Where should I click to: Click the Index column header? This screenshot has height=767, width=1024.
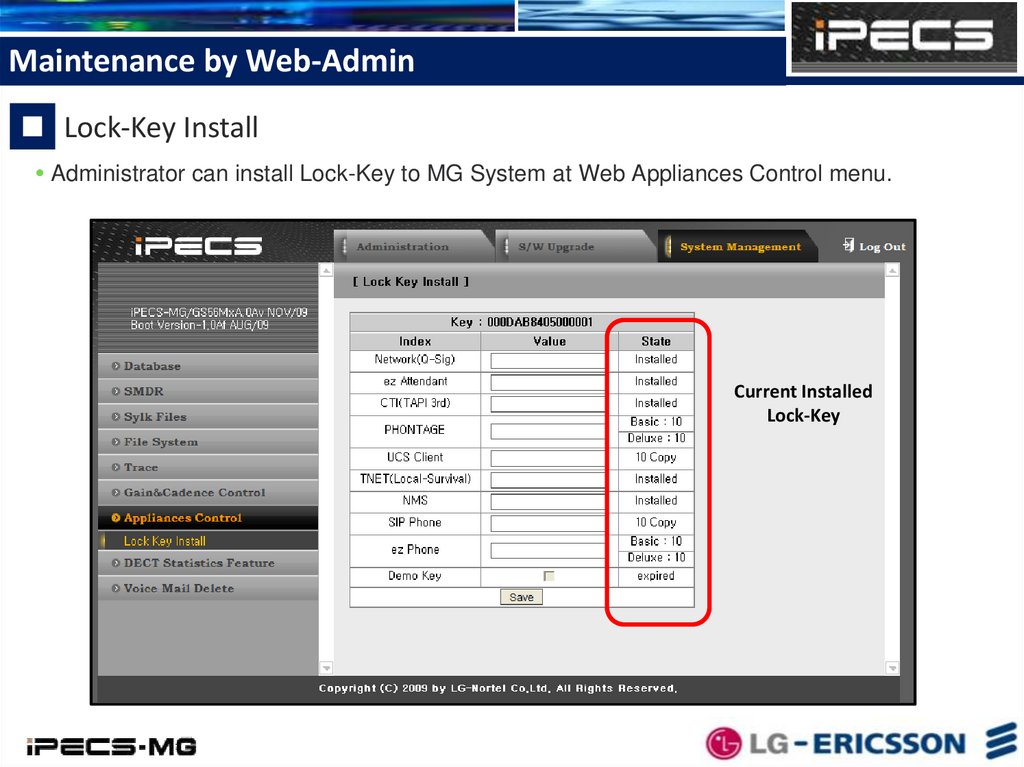[415, 342]
